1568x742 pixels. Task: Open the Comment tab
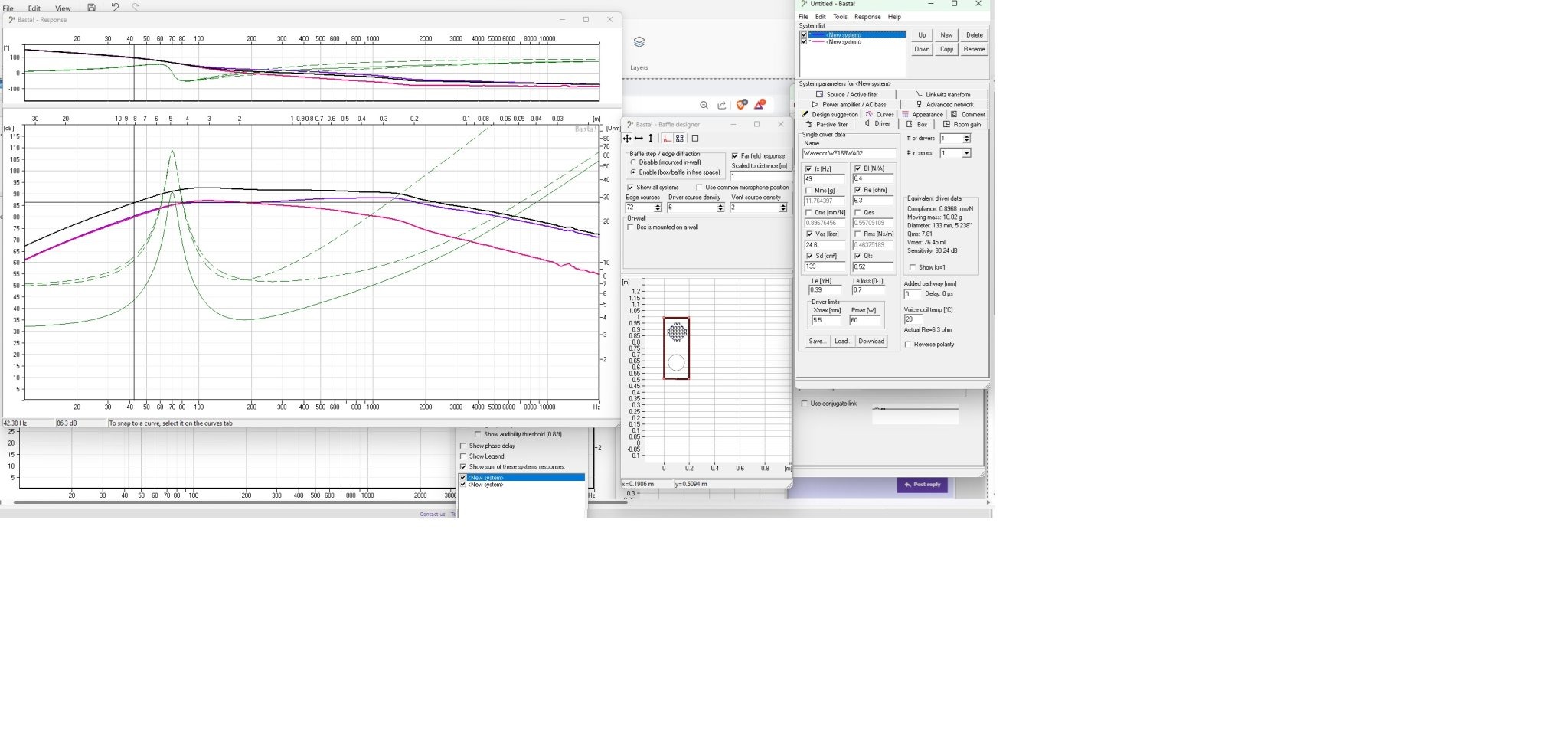[968, 114]
